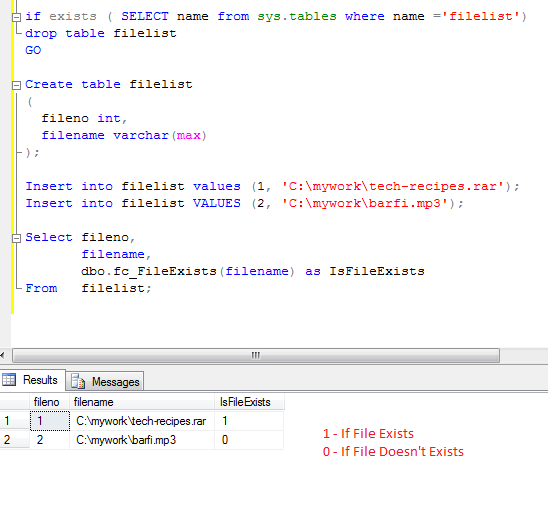Click cell 'C:\mywork\barfi.mp3' in results

142,440
